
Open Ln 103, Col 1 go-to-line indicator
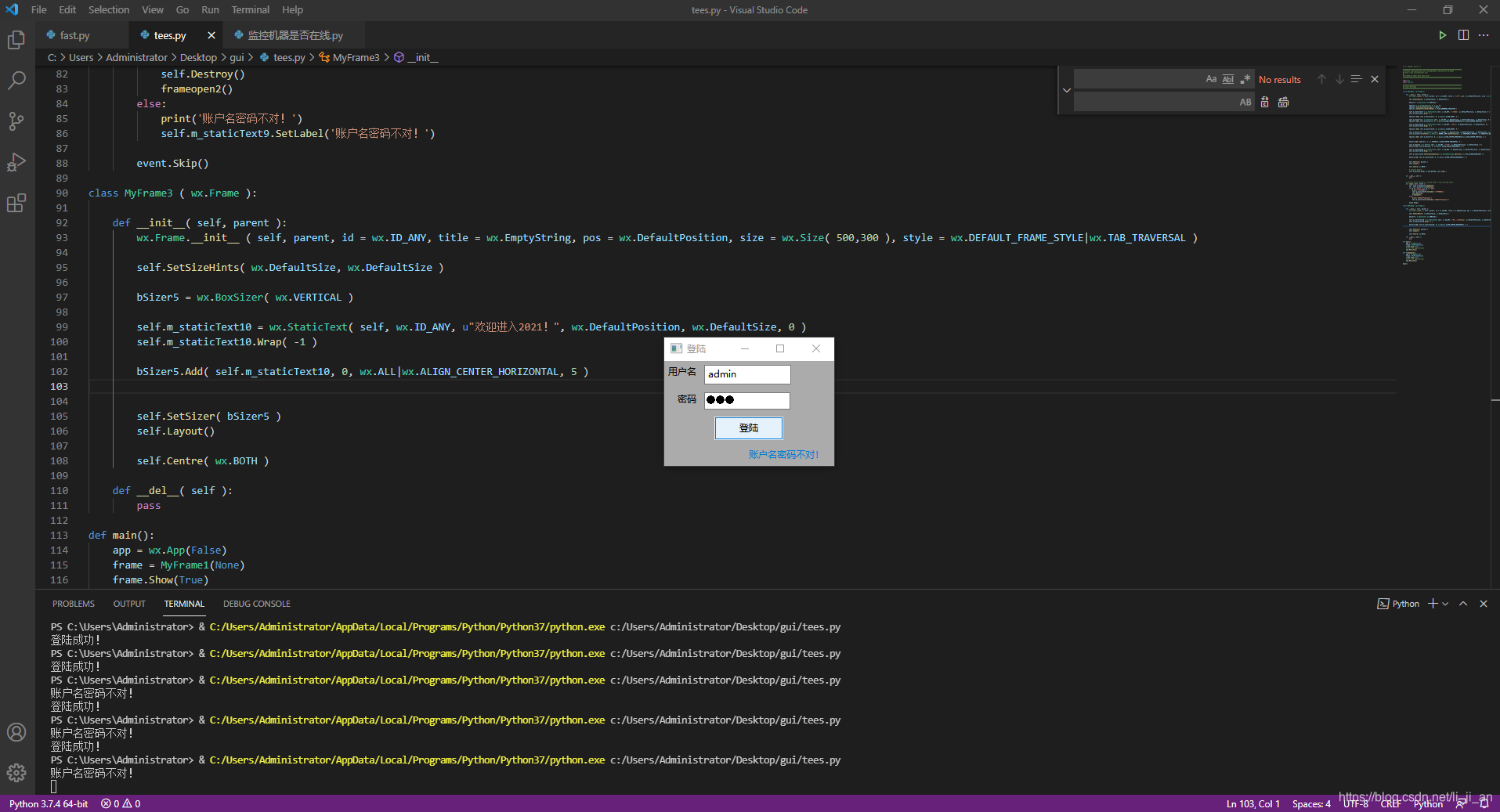pyautogui.click(x=1253, y=803)
